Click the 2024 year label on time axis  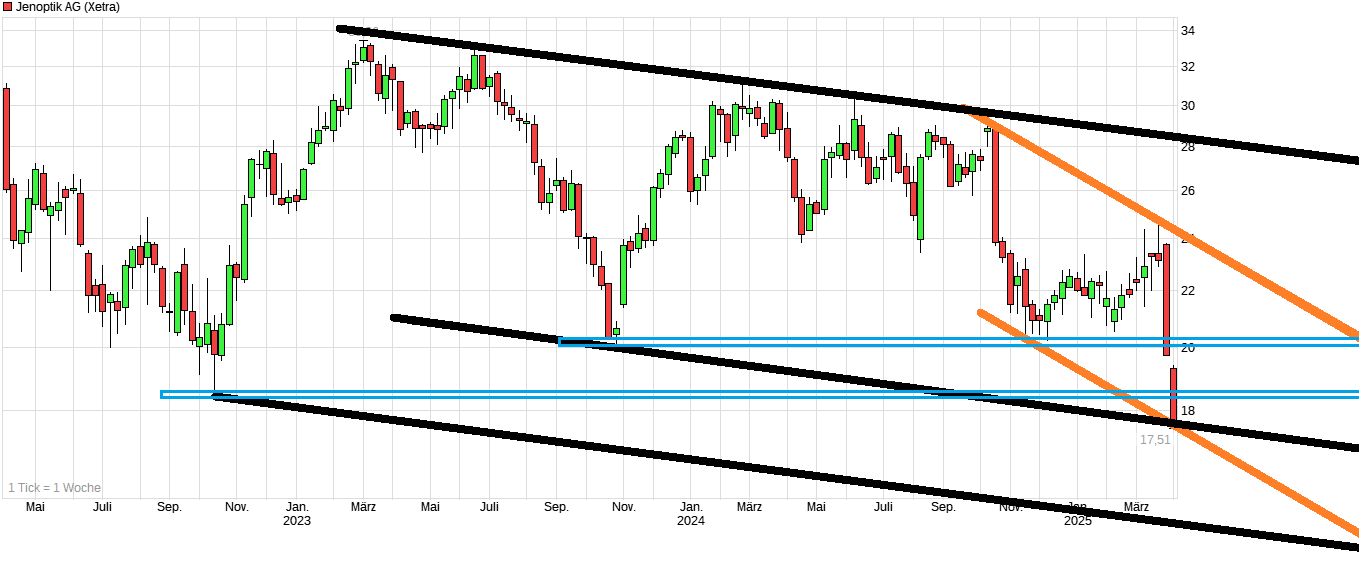690,521
